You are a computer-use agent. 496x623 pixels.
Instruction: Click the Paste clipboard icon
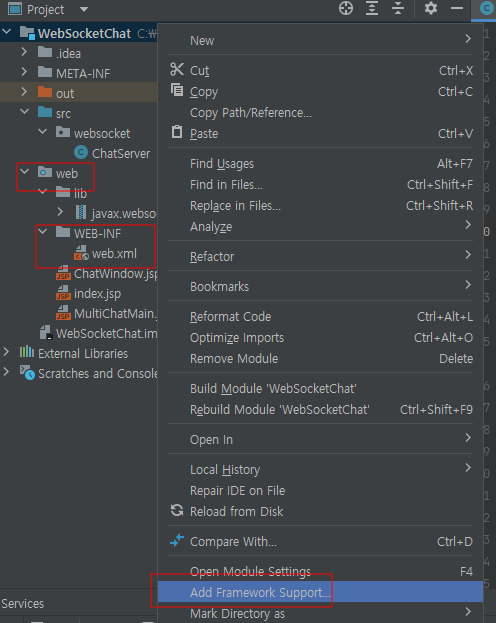coord(177,132)
